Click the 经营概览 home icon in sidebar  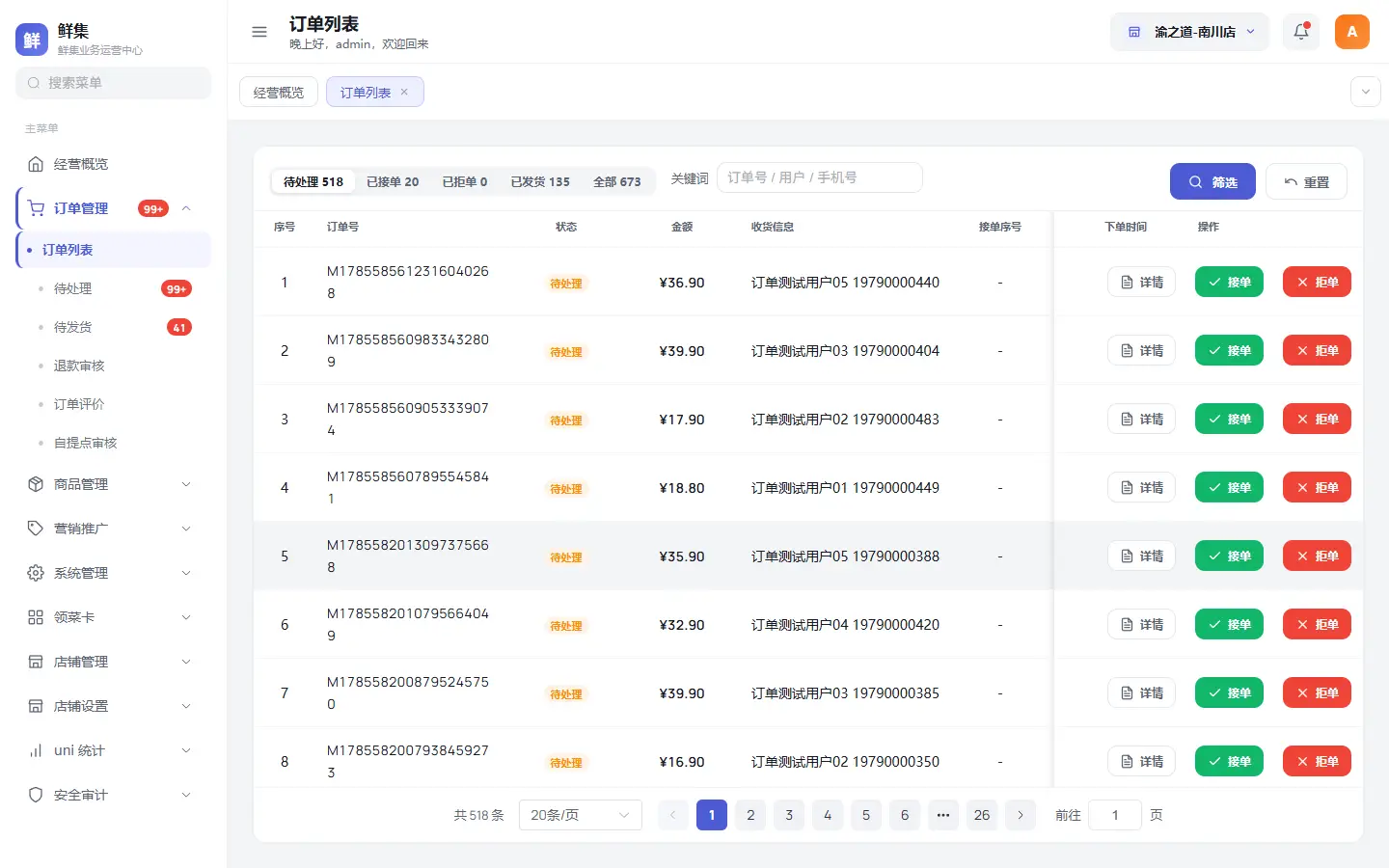click(x=36, y=164)
